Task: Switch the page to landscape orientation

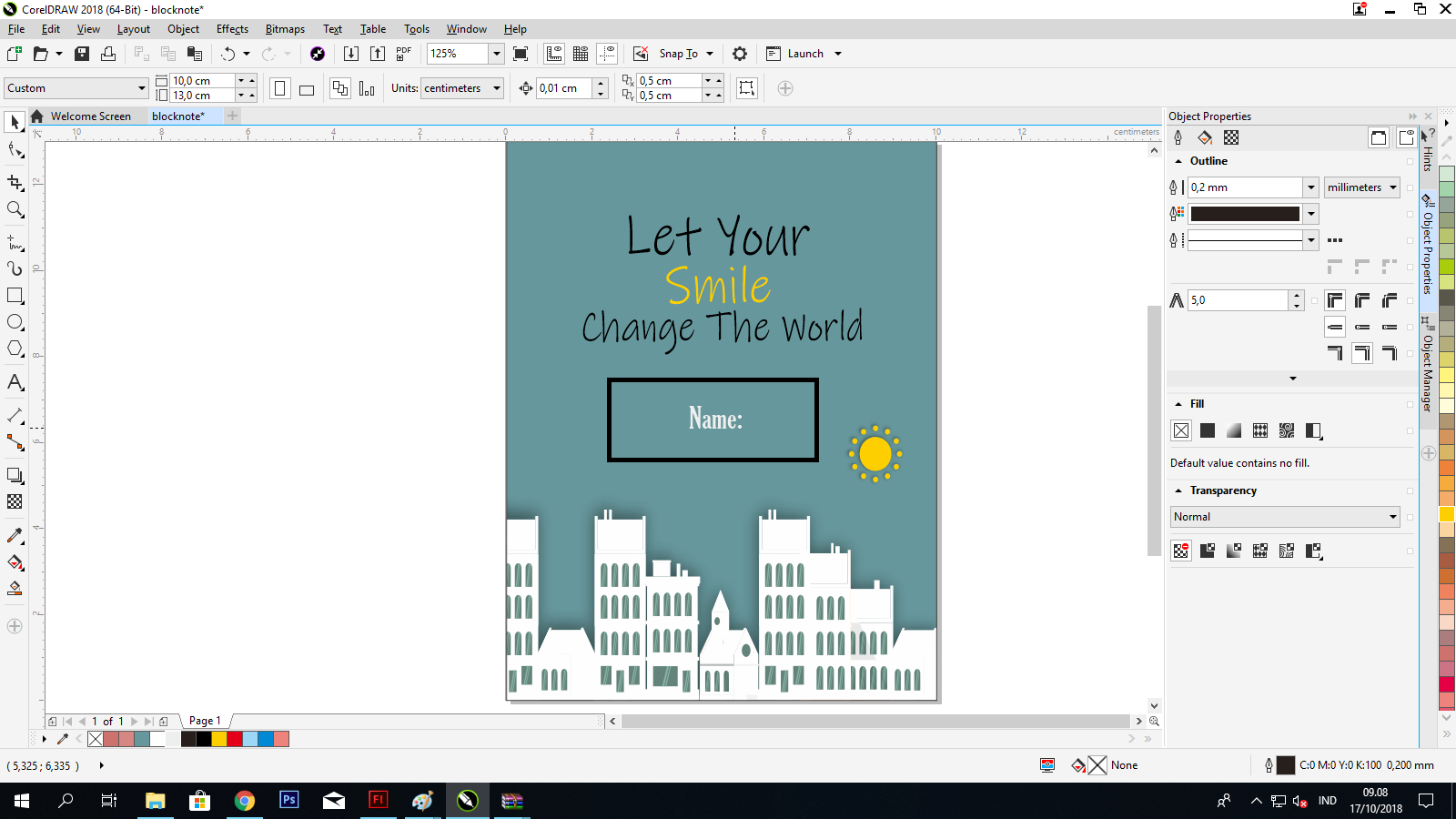Action: click(306, 87)
